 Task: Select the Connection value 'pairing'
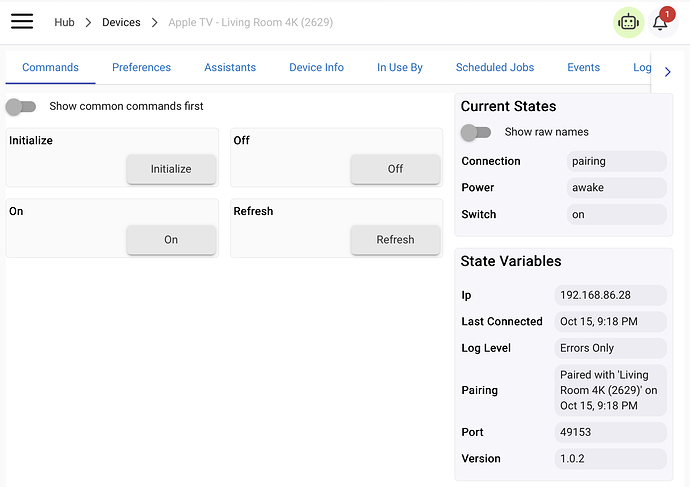pos(617,161)
